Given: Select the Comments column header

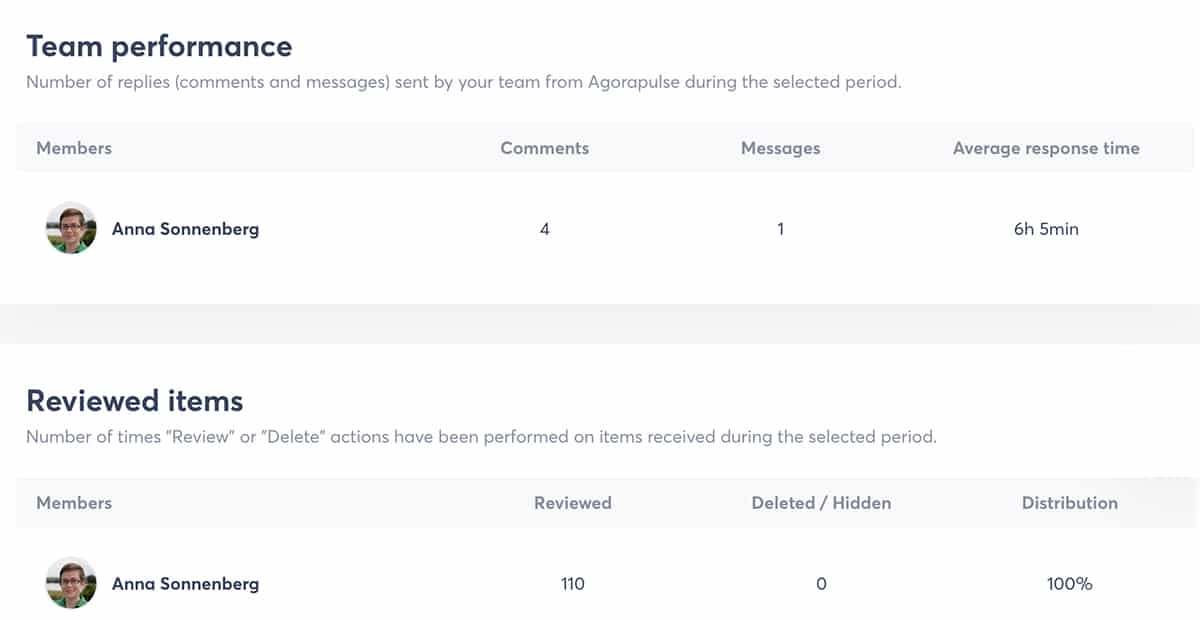Looking at the screenshot, I should (x=544, y=148).
